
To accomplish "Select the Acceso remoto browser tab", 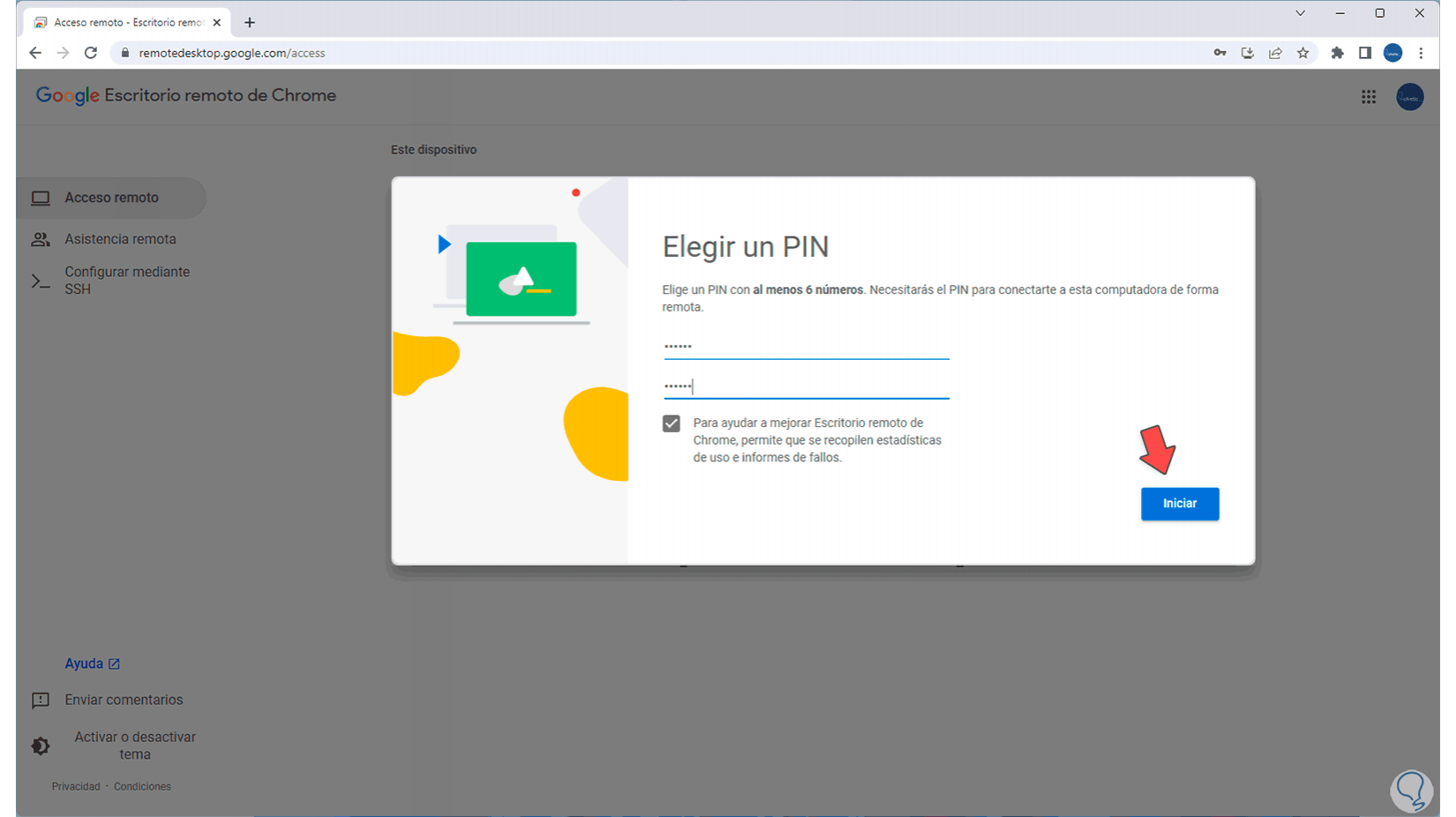I will [x=127, y=22].
